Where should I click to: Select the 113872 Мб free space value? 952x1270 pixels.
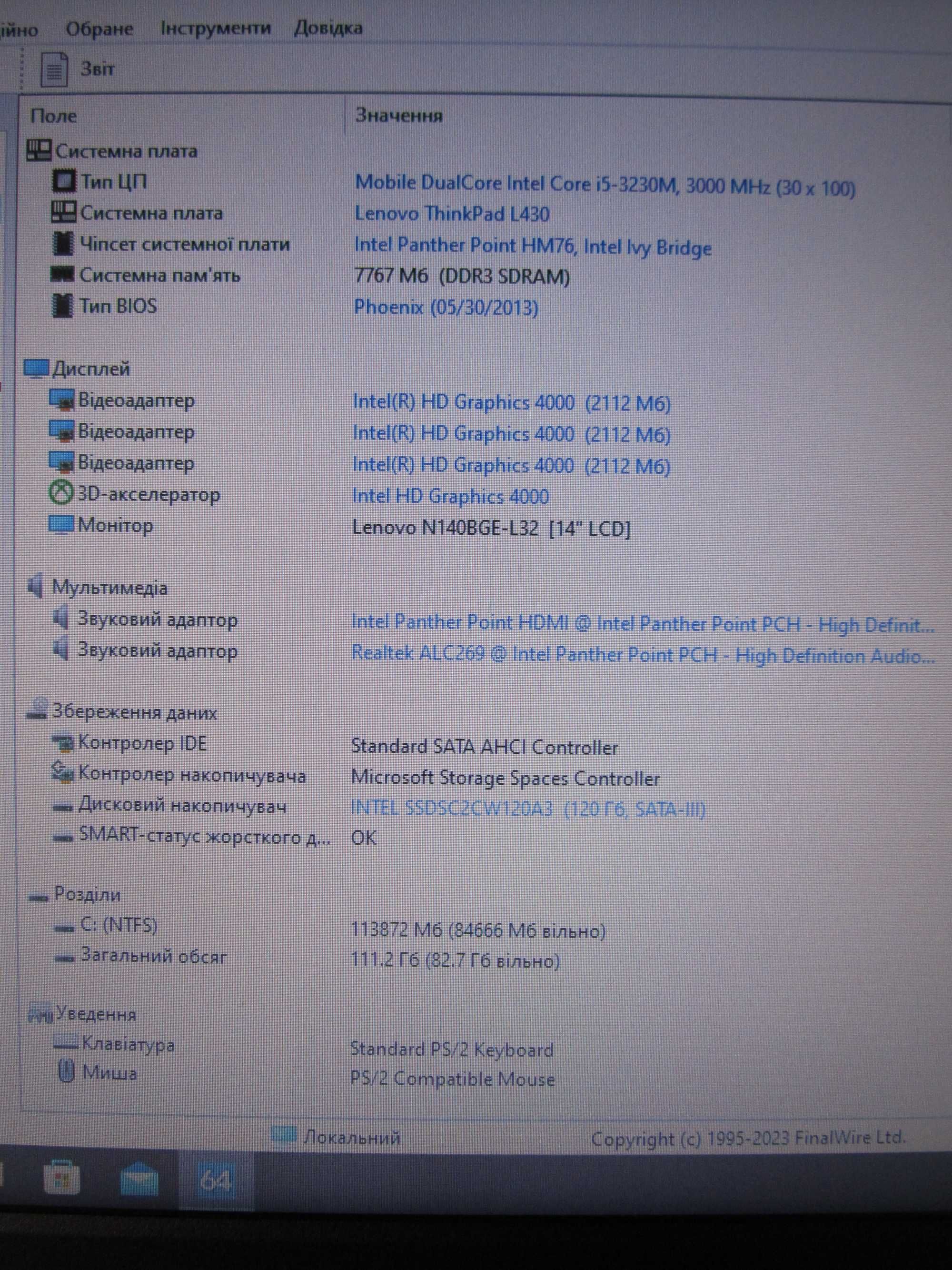(478, 930)
